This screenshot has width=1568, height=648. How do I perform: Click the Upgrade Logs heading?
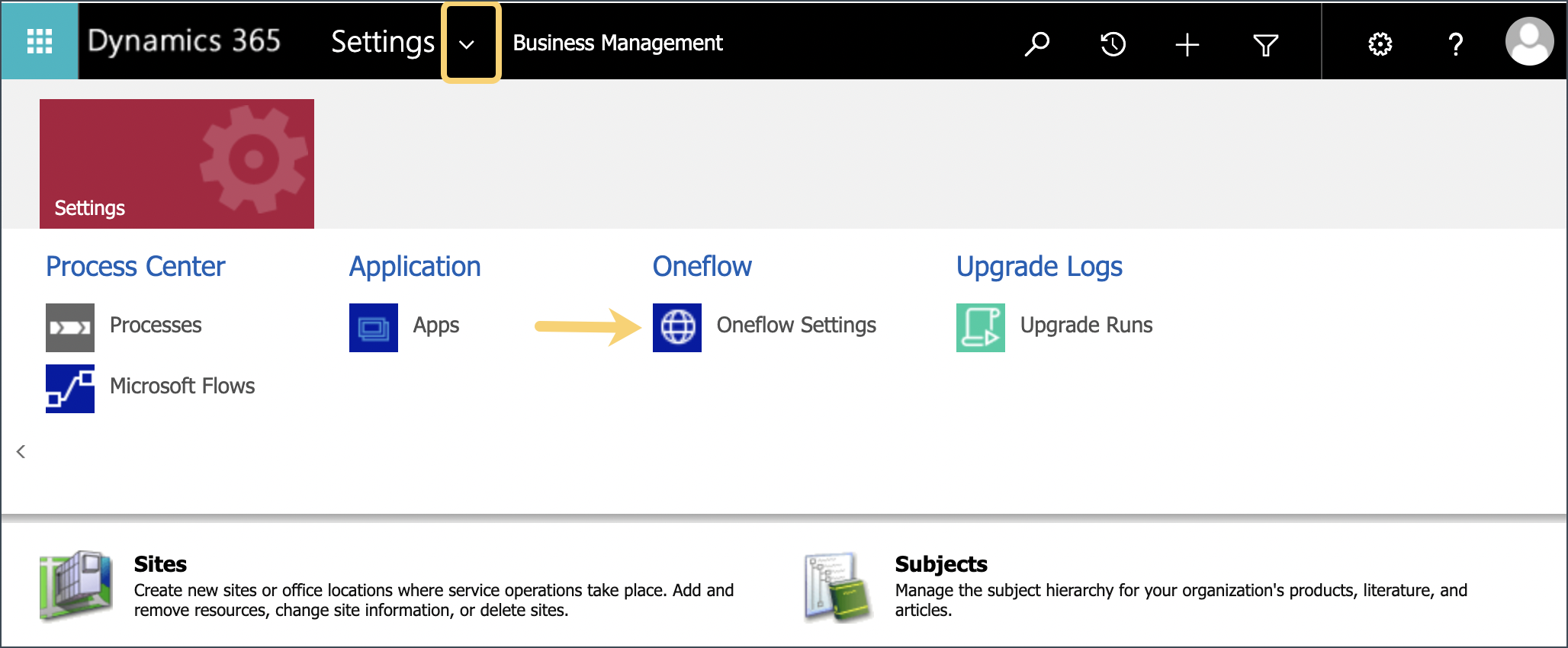coord(1039,267)
